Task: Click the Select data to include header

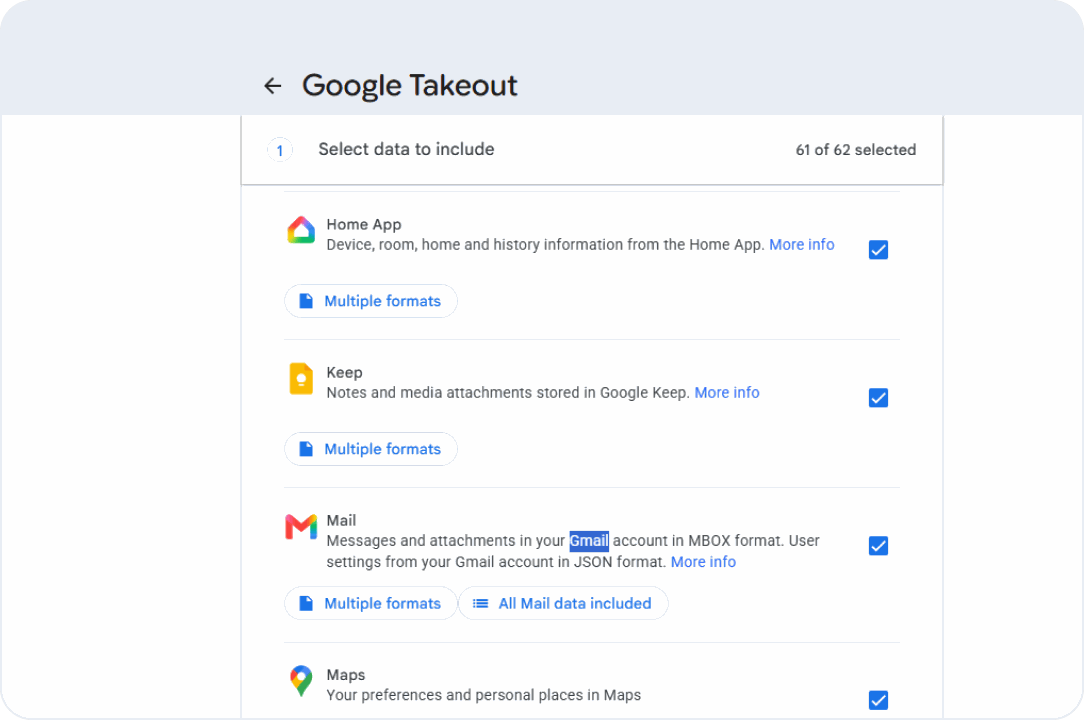Action: point(406,149)
